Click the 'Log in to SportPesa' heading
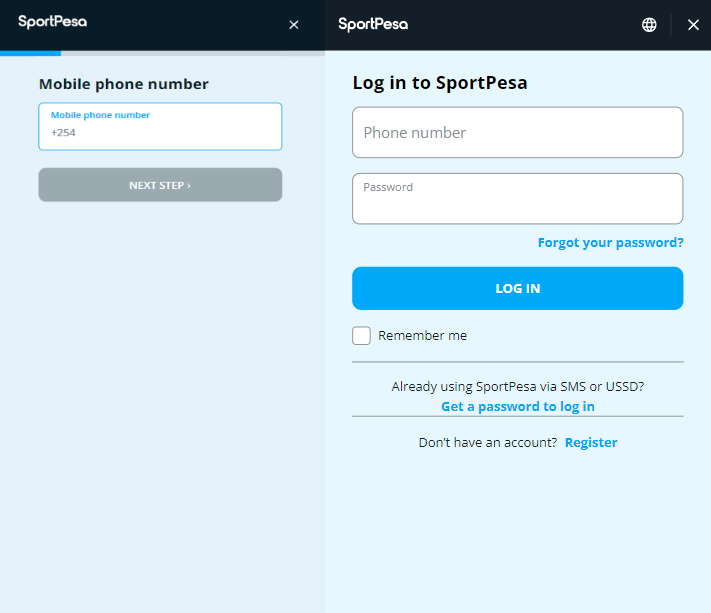Viewport: 711px width, 613px height. pyautogui.click(x=440, y=83)
